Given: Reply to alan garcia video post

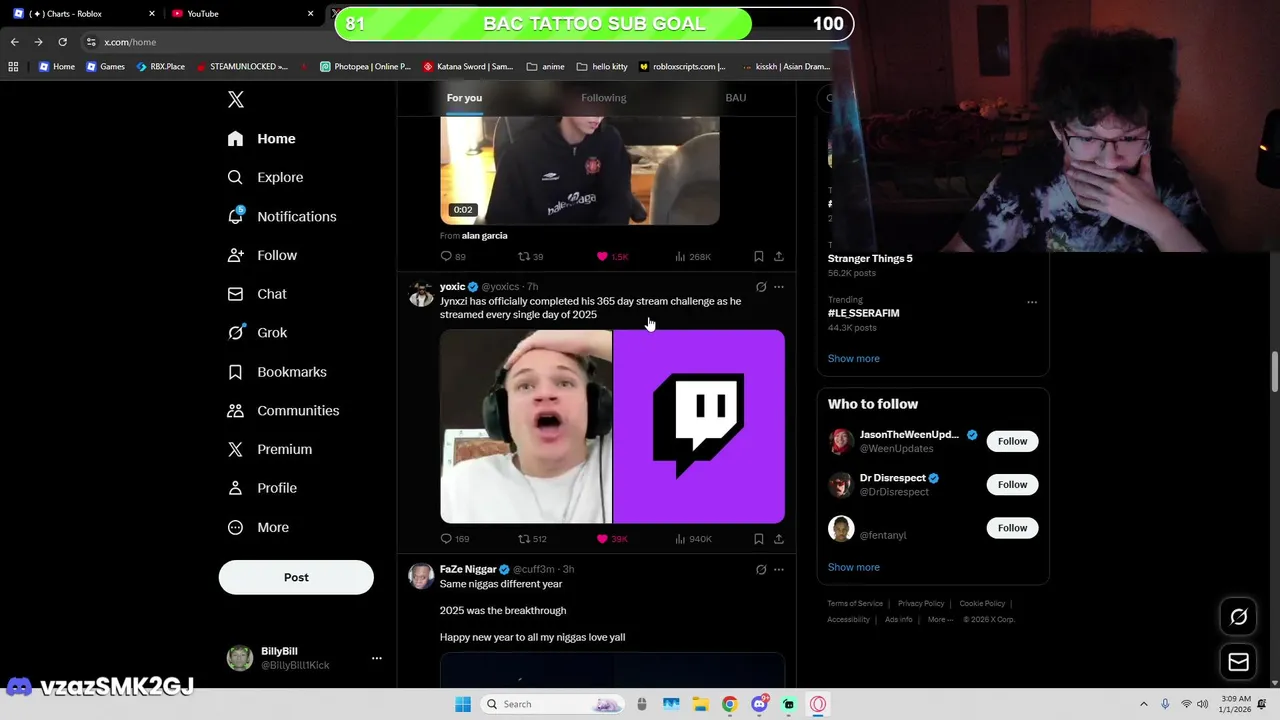Looking at the screenshot, I should 453,257.
